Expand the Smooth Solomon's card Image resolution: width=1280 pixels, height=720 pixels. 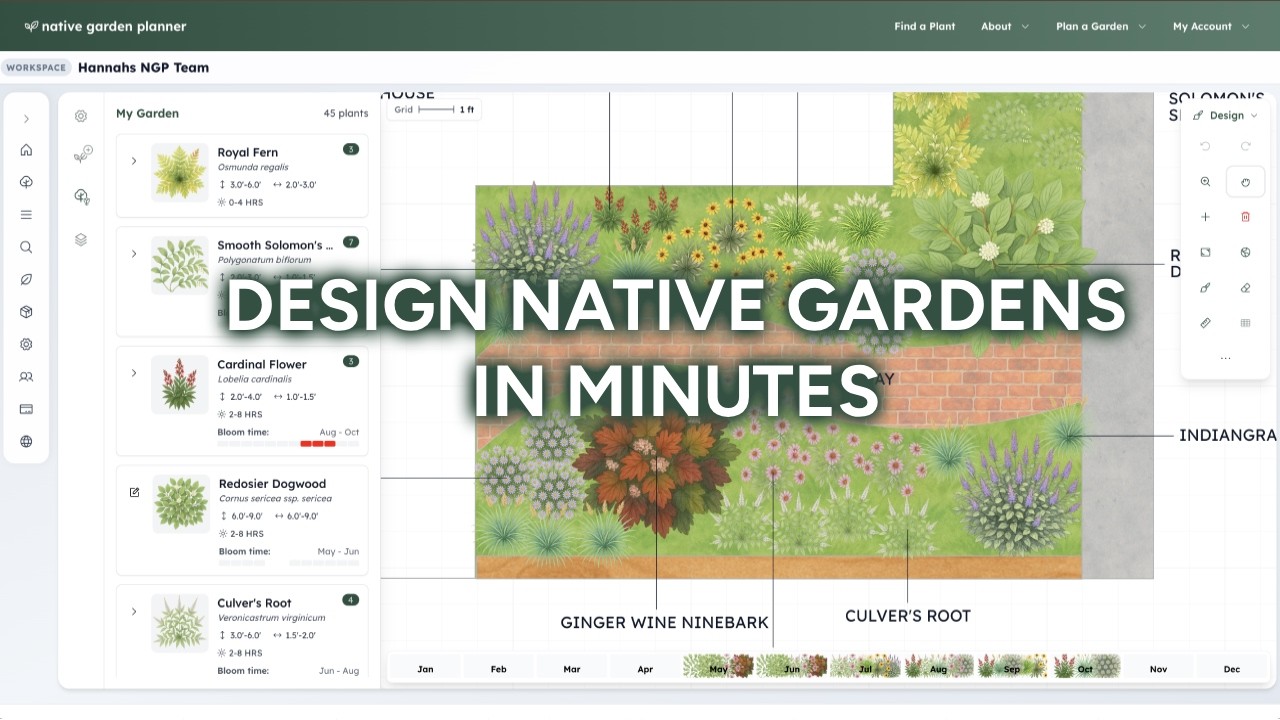tap(134, 254)
